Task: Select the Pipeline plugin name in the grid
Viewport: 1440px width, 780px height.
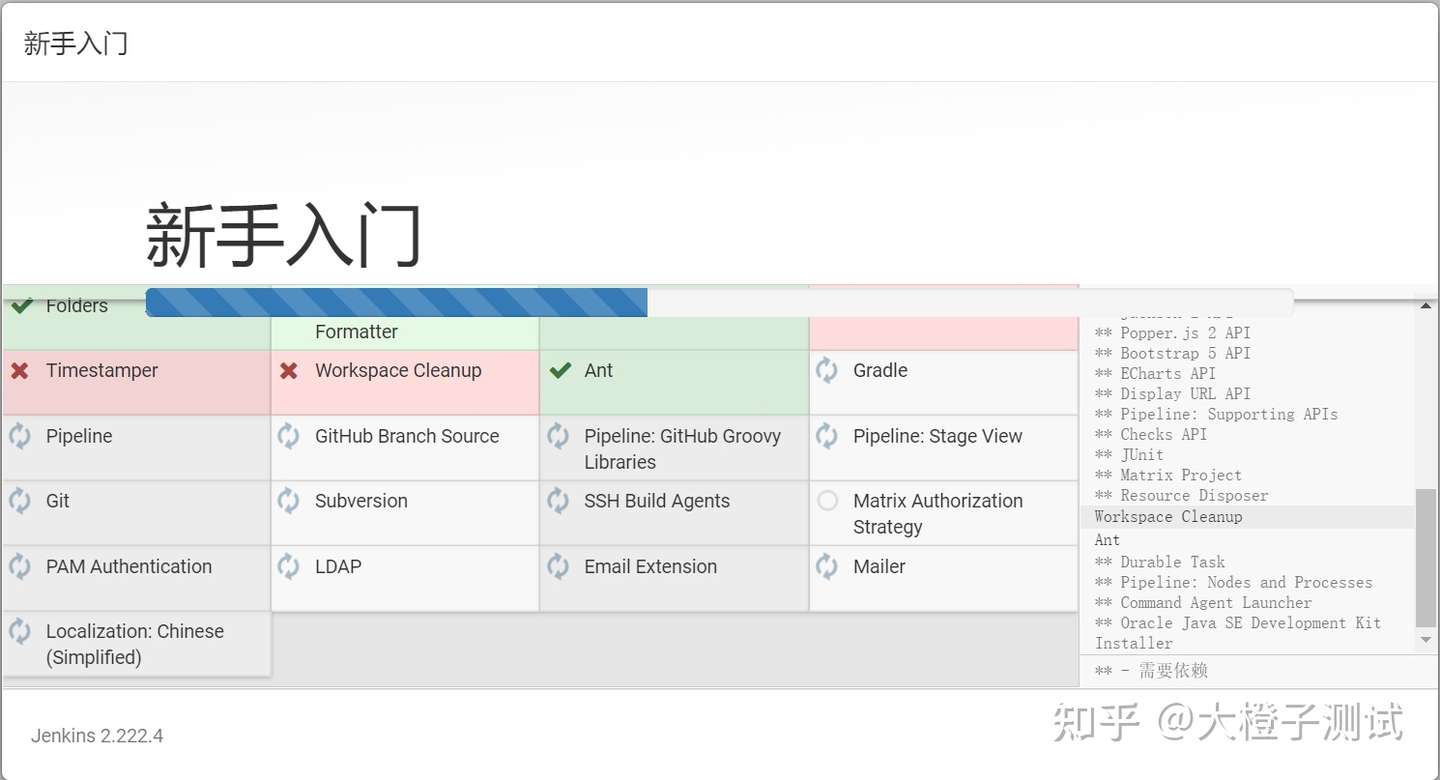Action: (79, 437)
